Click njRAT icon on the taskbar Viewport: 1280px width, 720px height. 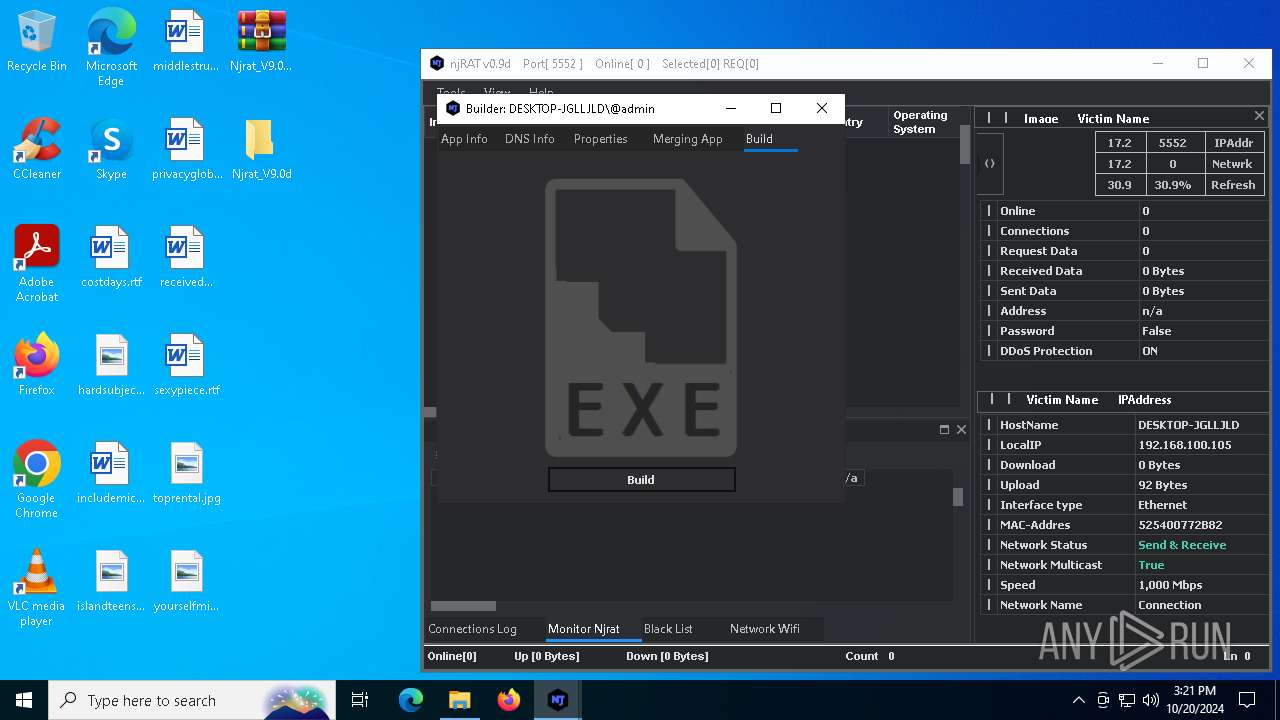[x=557, y=700]
